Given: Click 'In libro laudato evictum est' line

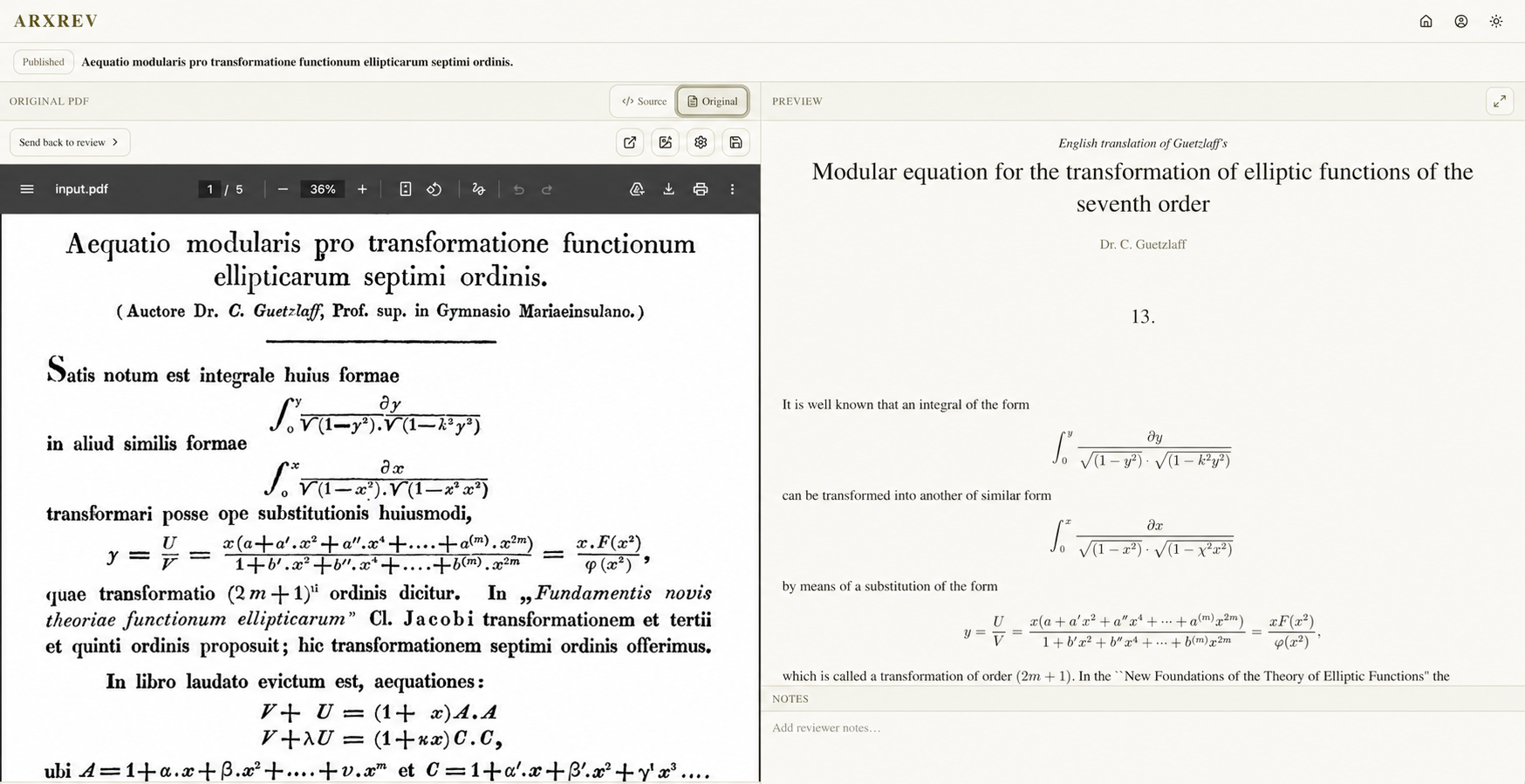Looking at the screenshot, I should coord(295,681).
